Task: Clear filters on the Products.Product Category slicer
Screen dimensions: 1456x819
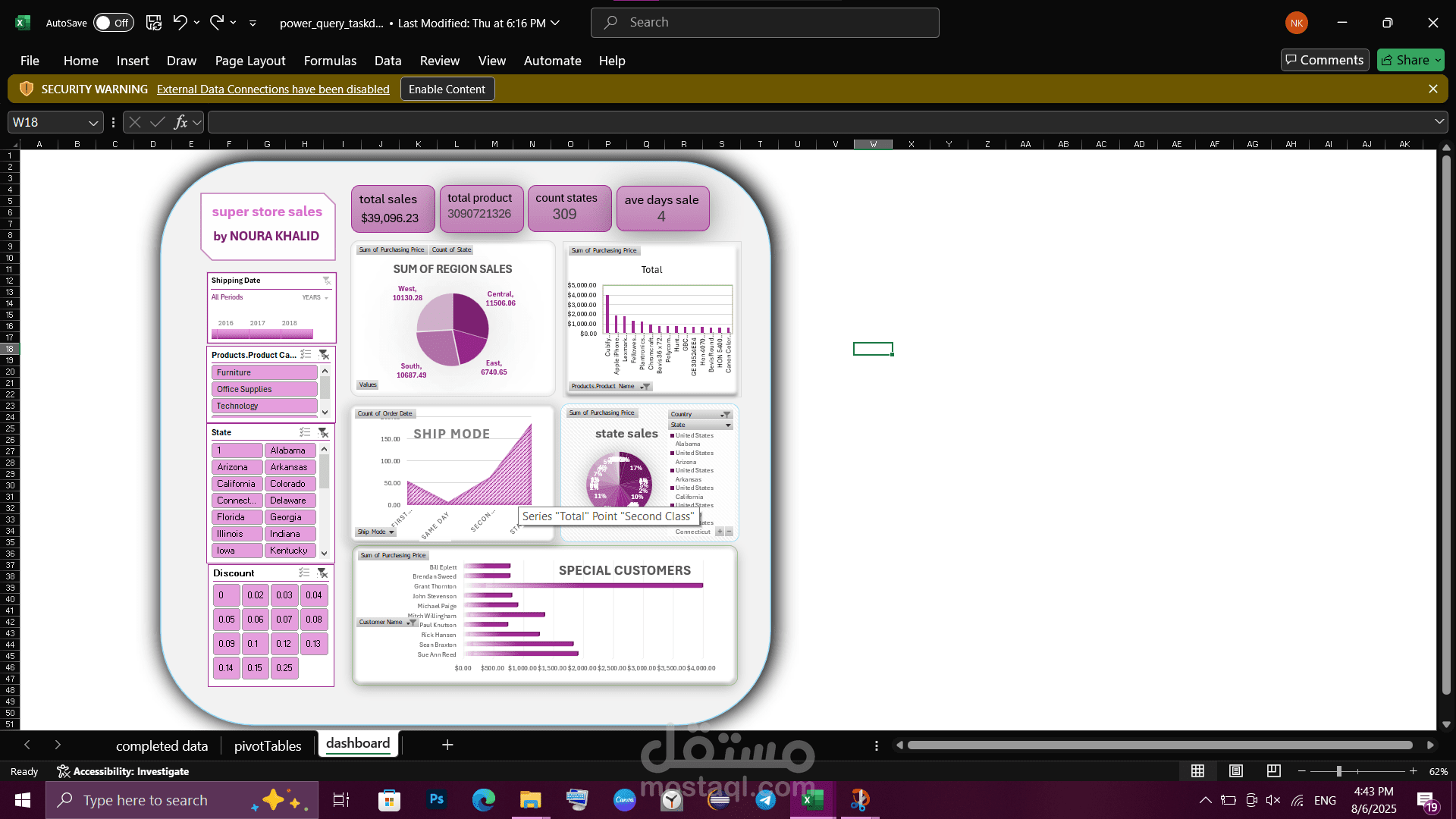Action: (324, 354)
